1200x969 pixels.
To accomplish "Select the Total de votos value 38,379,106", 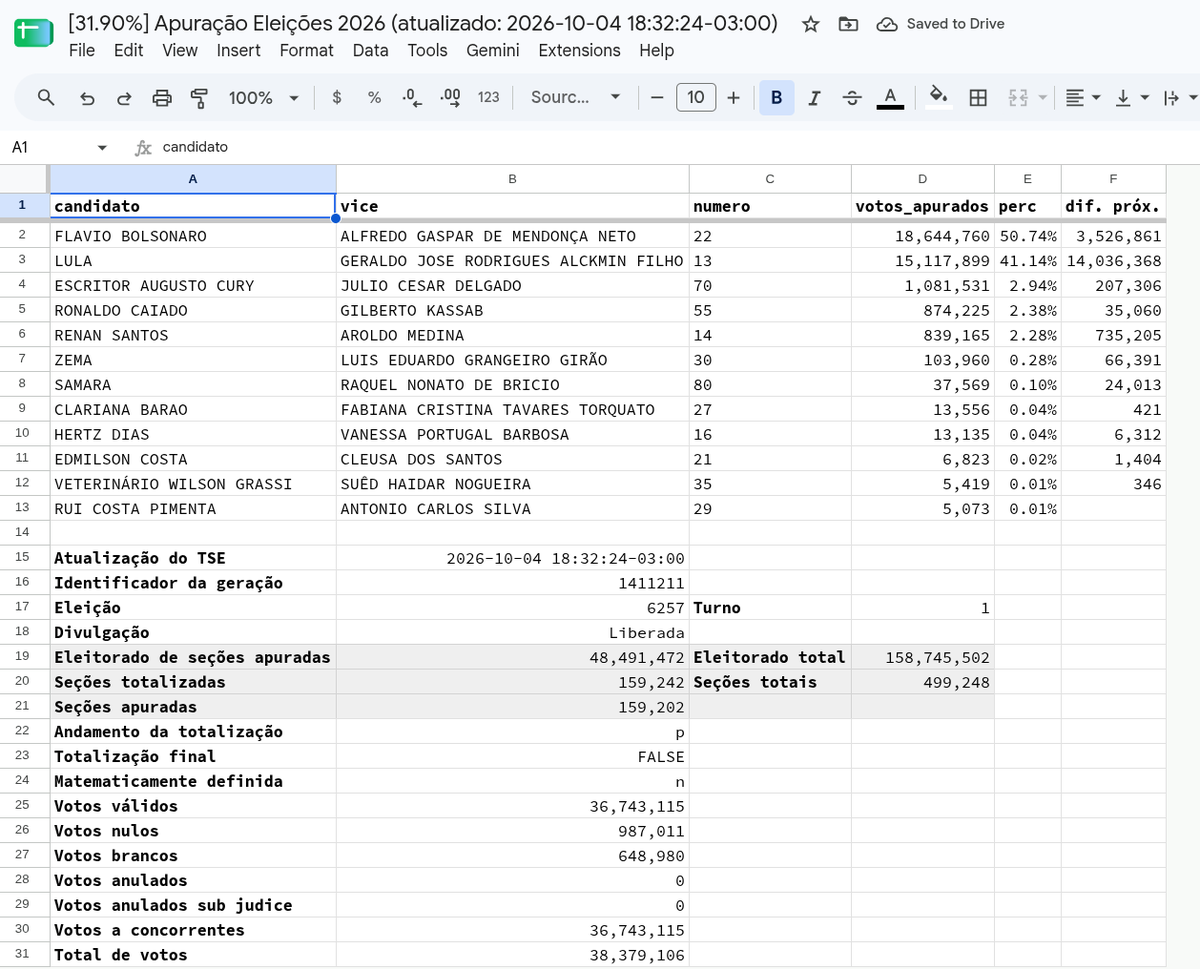I will pyautogui.click(x=512, y=954).
